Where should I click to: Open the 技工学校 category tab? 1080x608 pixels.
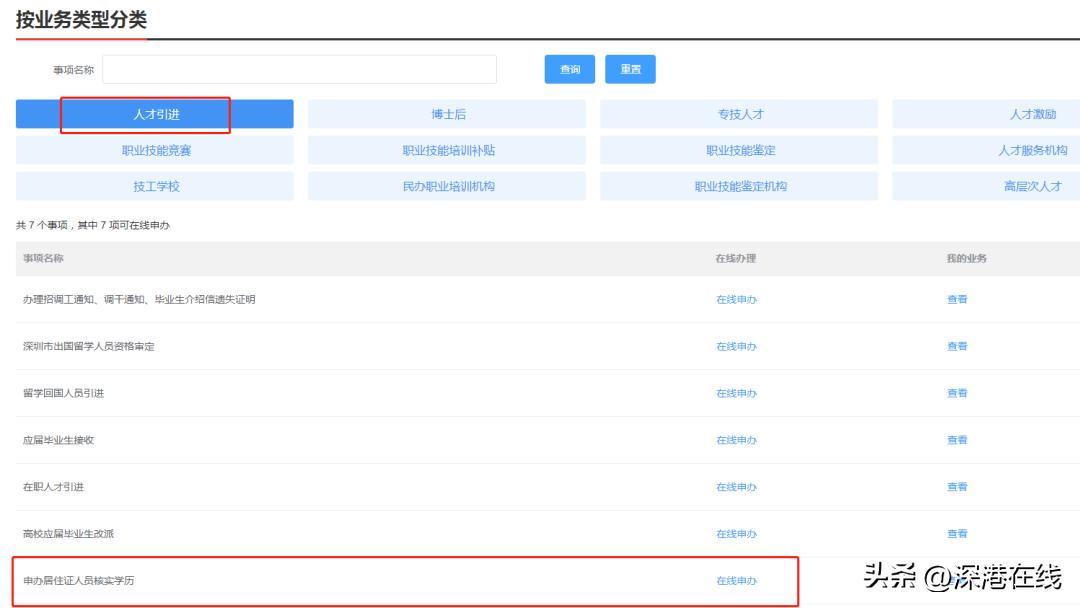155,186
